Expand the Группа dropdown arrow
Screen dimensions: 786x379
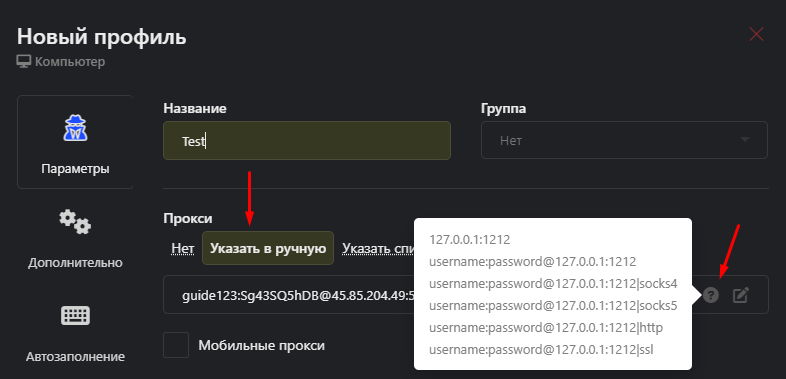point(745,139)
